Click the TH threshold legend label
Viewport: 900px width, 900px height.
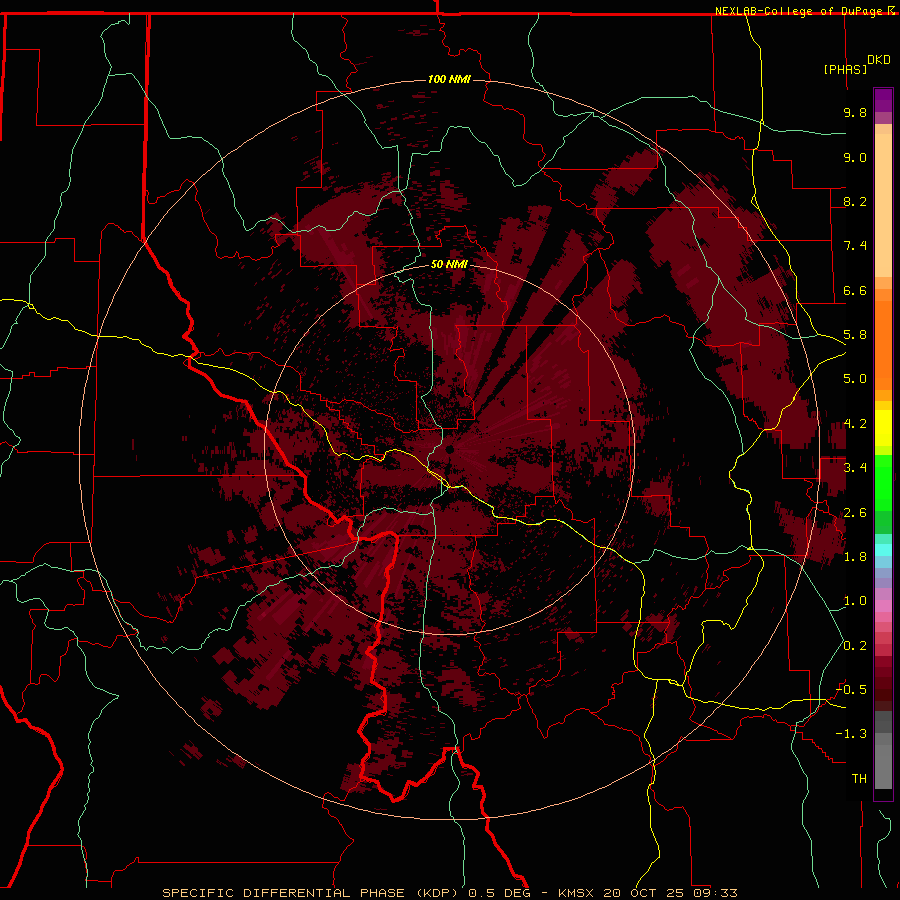coord(859,779)
